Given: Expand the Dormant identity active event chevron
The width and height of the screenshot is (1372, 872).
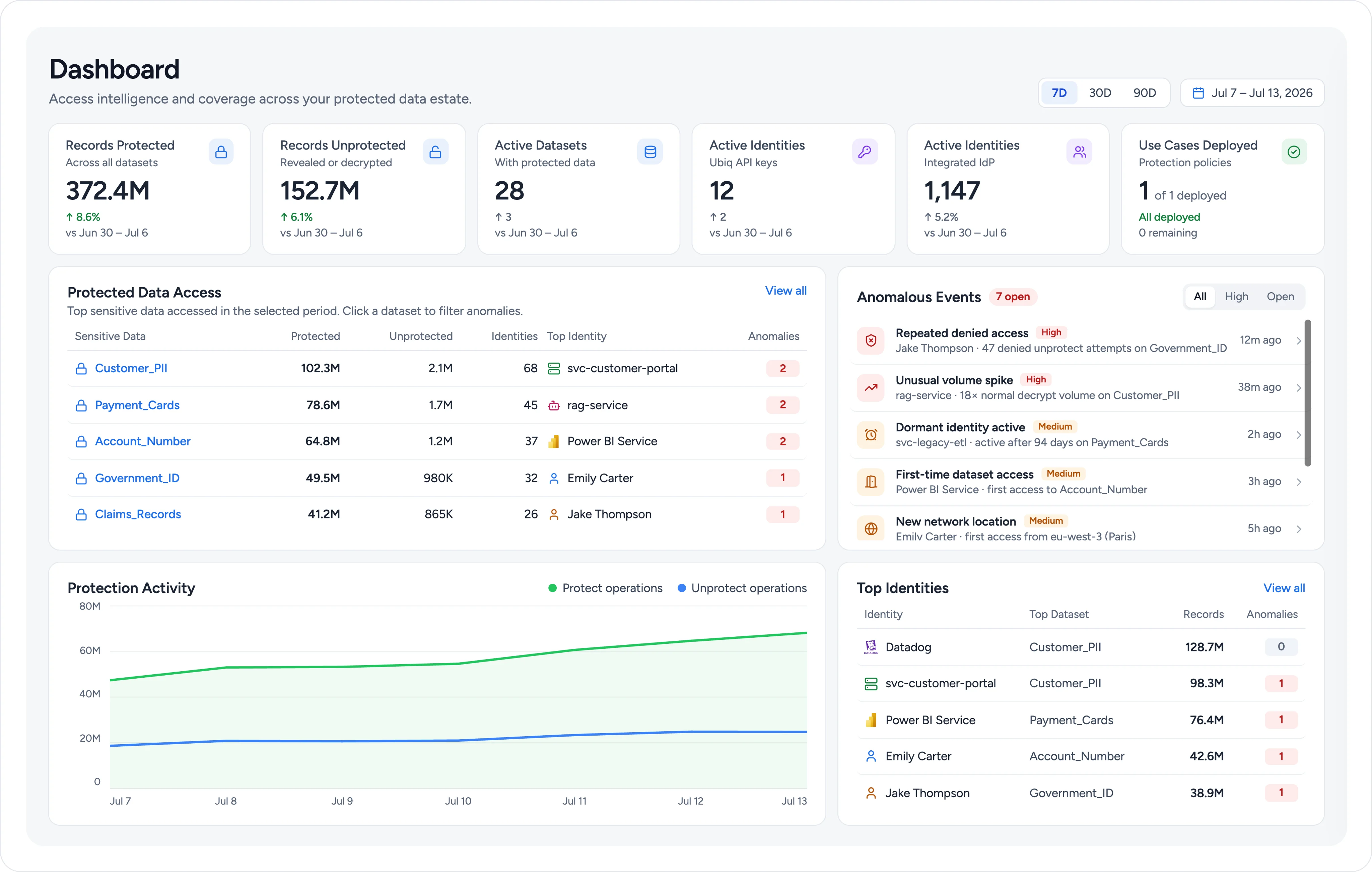Looking at the screenshot, I should 1299,435.
